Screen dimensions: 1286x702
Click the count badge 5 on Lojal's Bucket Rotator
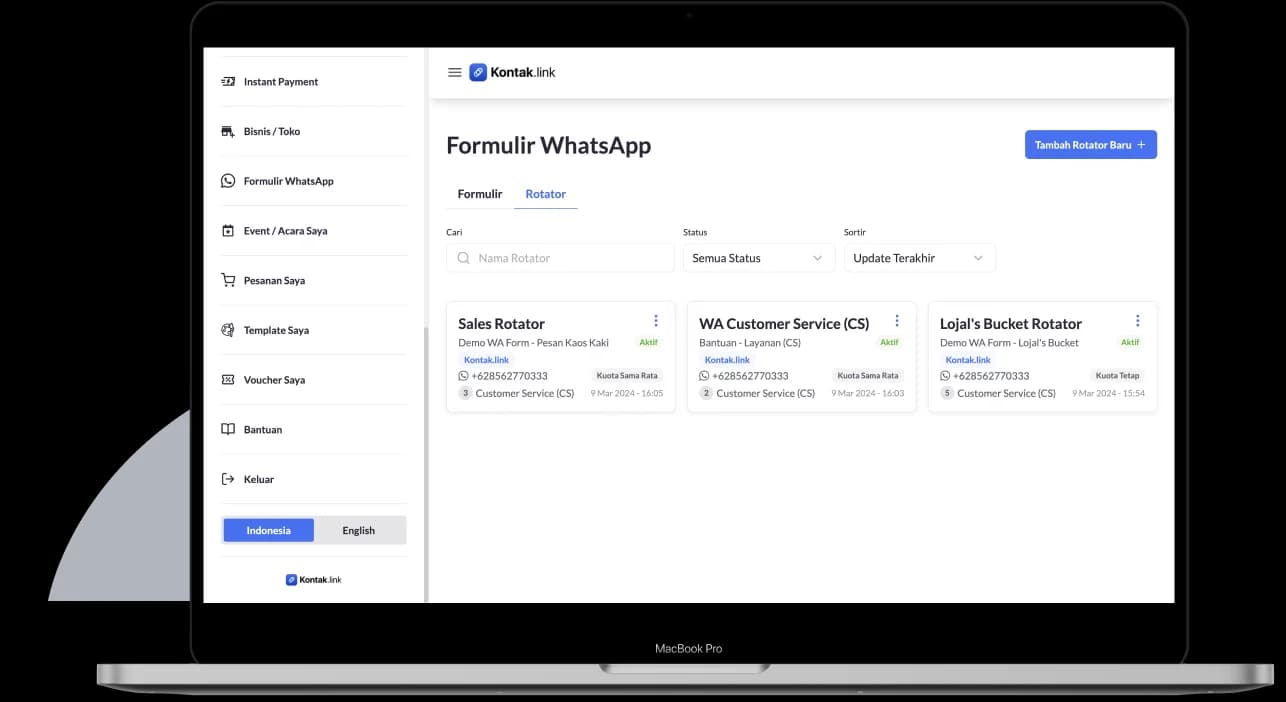947,393
